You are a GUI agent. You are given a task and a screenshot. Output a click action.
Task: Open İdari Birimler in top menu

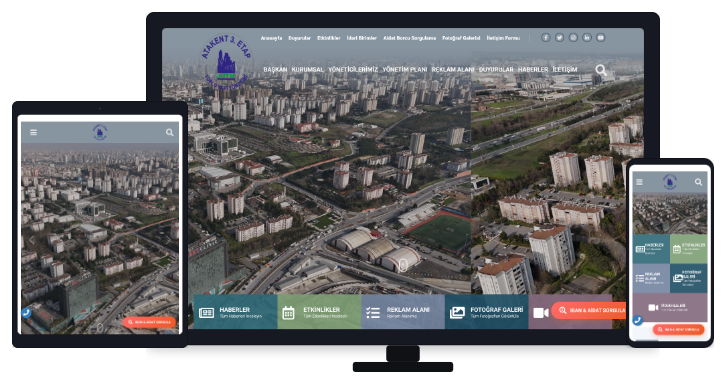coord(362,38)
